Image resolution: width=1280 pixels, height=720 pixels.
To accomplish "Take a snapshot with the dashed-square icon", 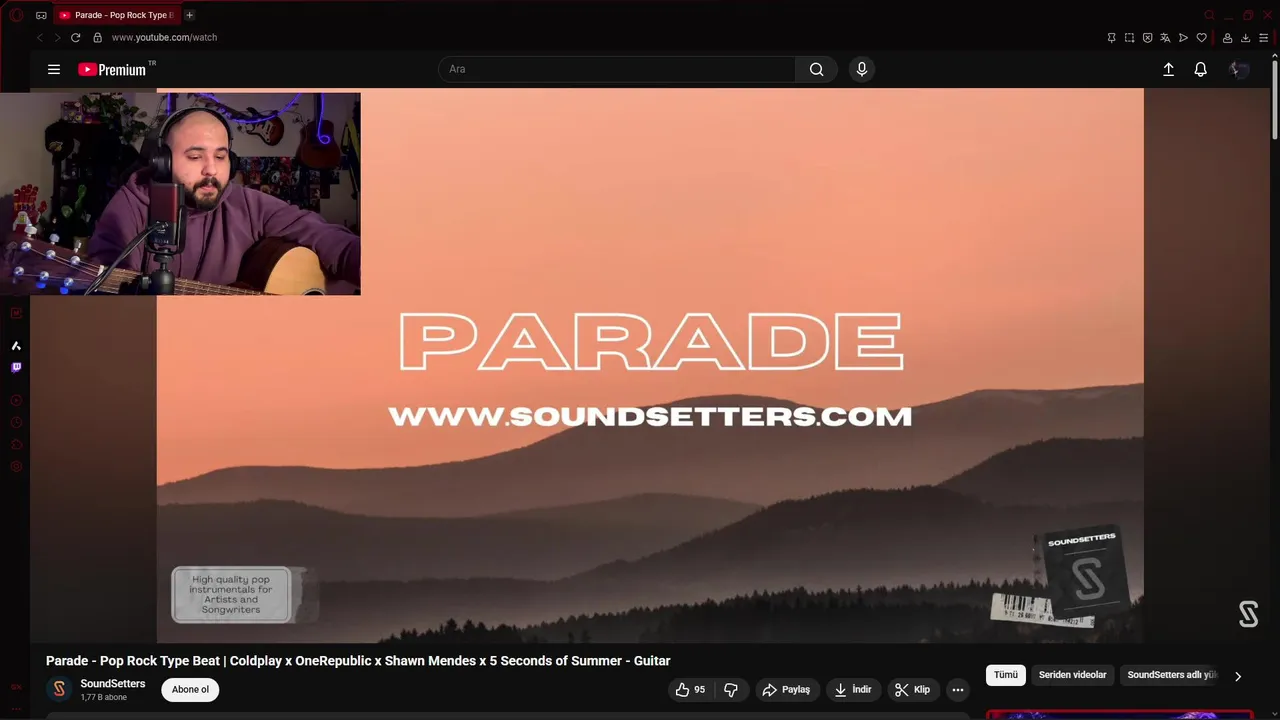I will coord(1129,38).
